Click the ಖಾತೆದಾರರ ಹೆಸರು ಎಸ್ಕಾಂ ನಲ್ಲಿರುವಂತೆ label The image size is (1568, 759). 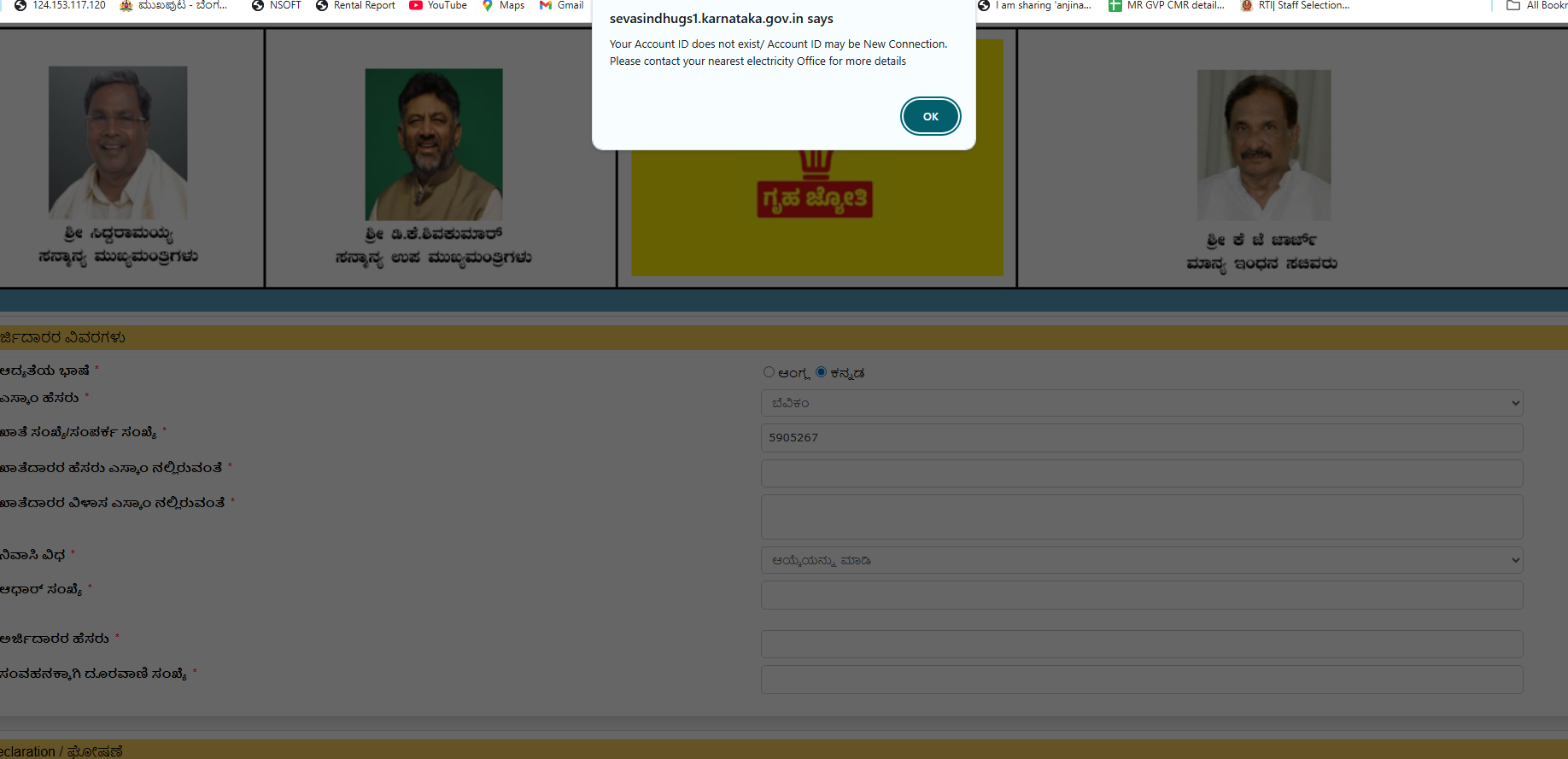111,468
